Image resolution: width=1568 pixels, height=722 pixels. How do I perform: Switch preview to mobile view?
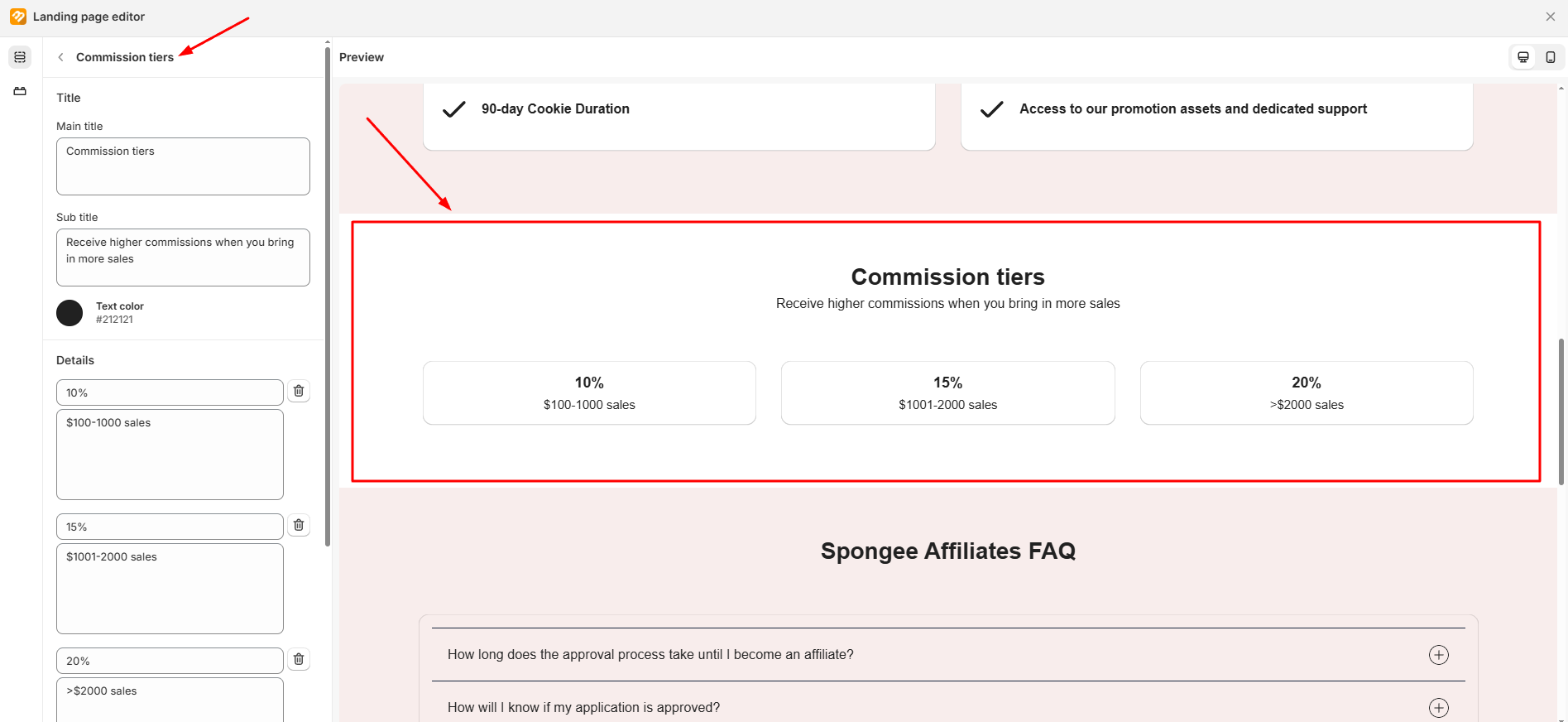click(1550, 57)
